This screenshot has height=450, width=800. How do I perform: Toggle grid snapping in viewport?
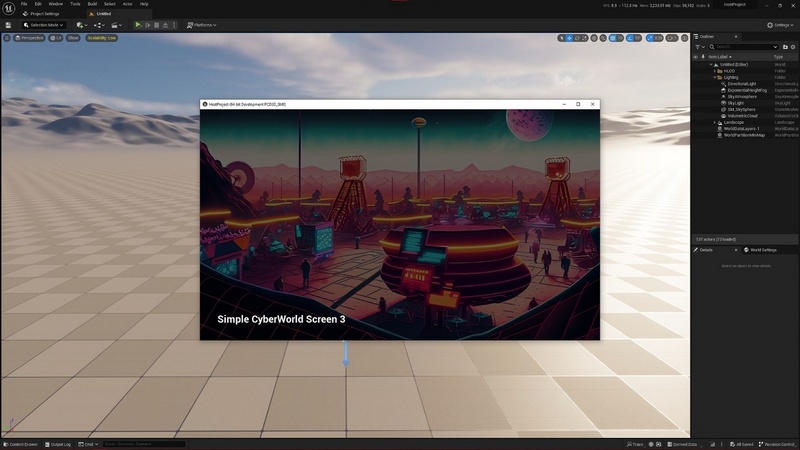(612, 38)
